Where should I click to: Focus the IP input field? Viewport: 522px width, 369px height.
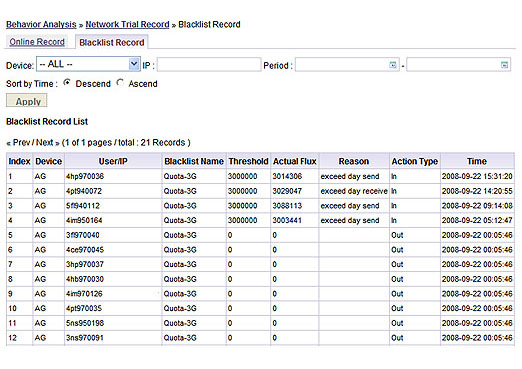coord(209,65)
